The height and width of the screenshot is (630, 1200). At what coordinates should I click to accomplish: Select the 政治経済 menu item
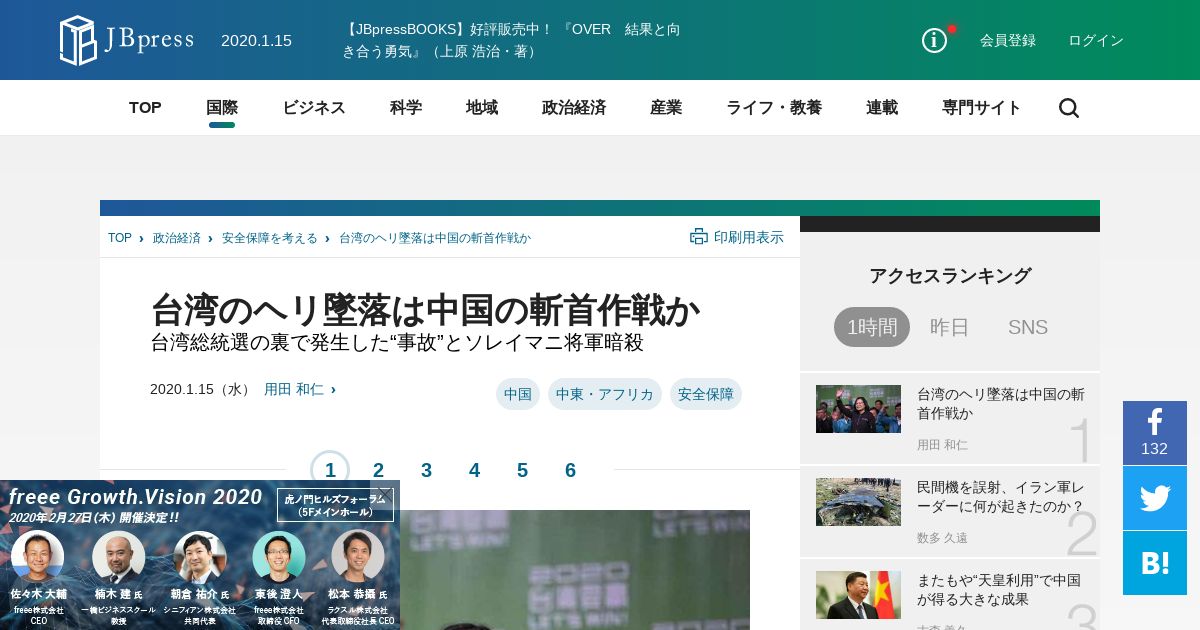pos(574,108)
